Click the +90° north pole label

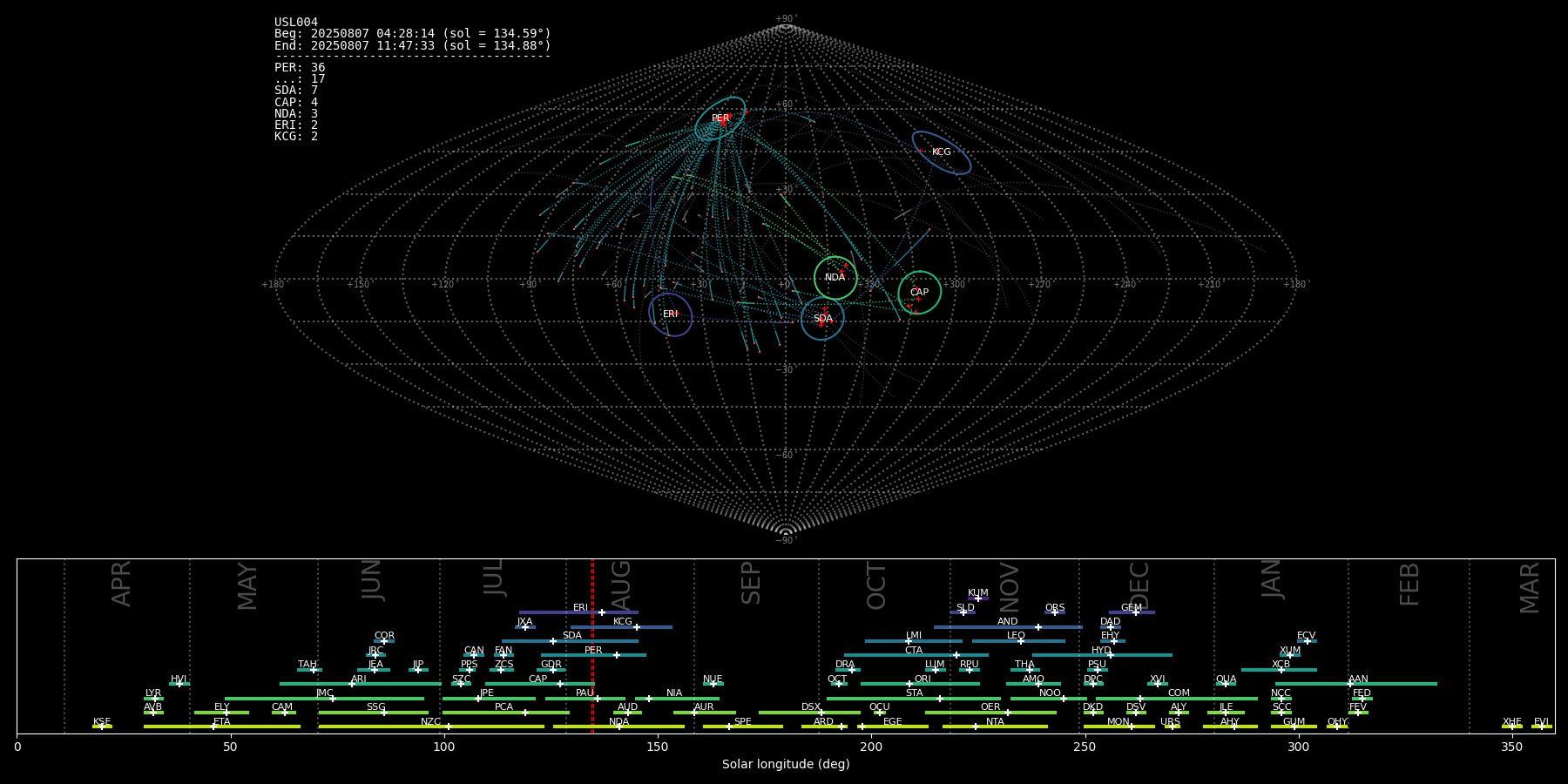point(786,18)
